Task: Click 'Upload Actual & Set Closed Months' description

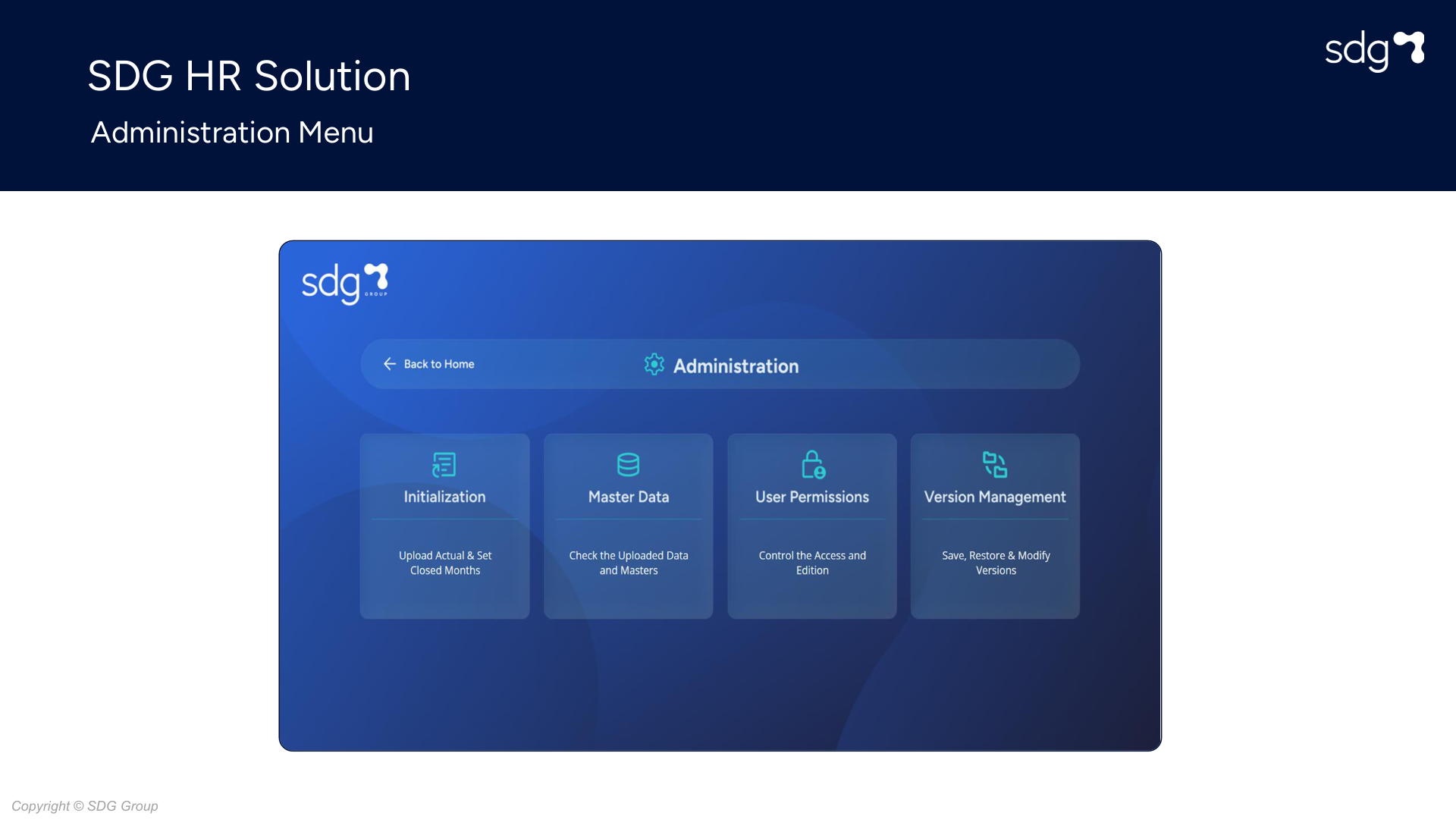Action: pos(445,563)
